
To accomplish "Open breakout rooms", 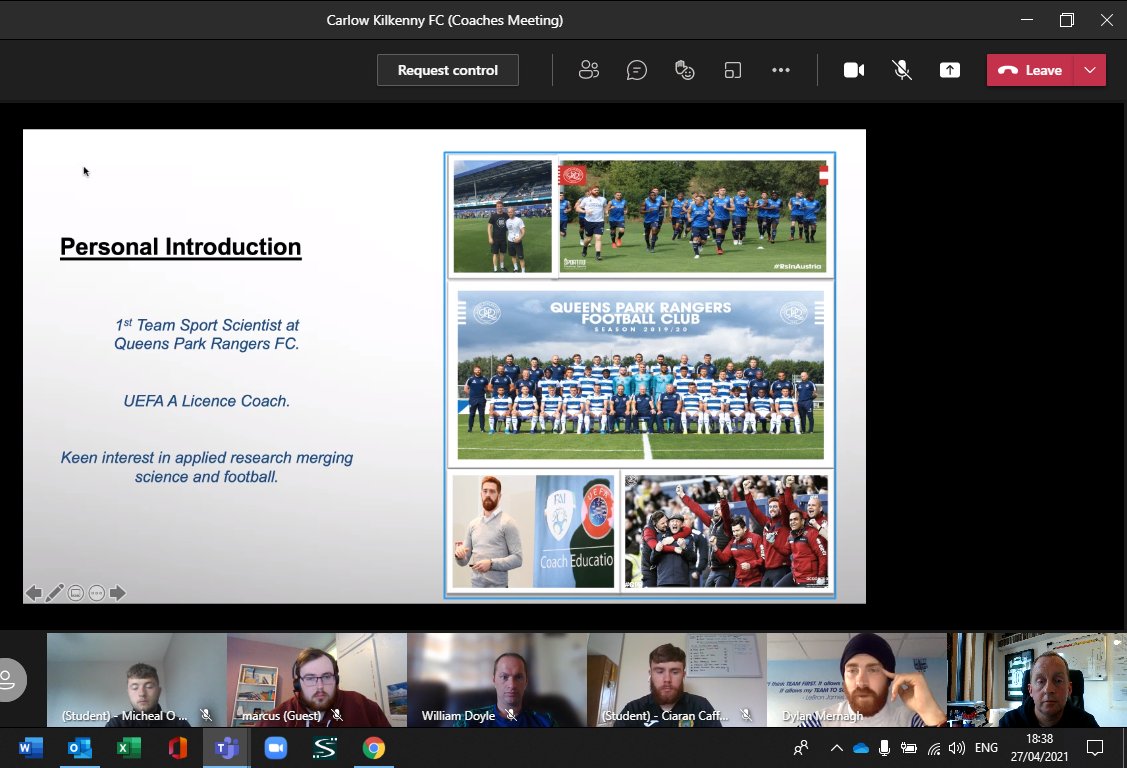I will click(x=733, y=70).
